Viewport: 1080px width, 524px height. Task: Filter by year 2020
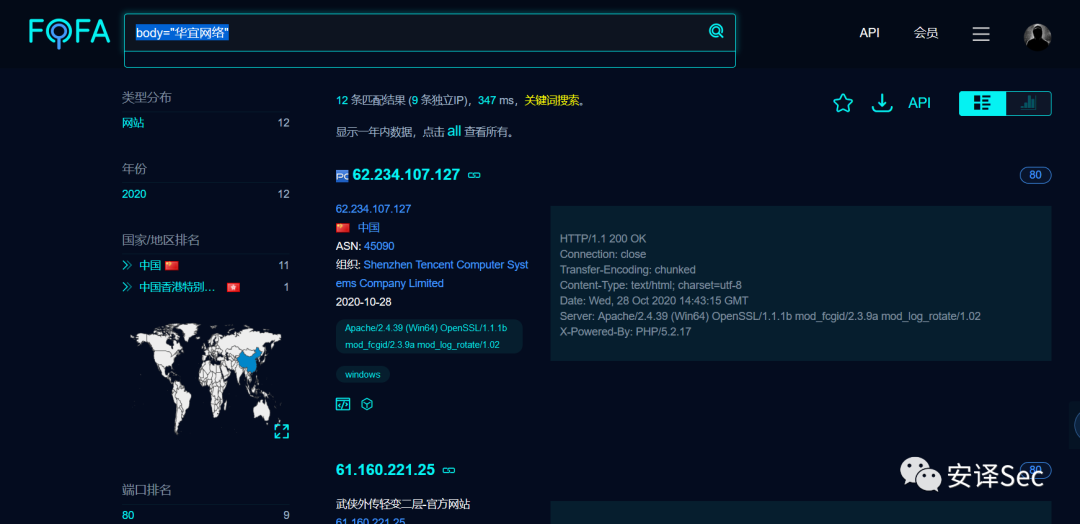134,194
